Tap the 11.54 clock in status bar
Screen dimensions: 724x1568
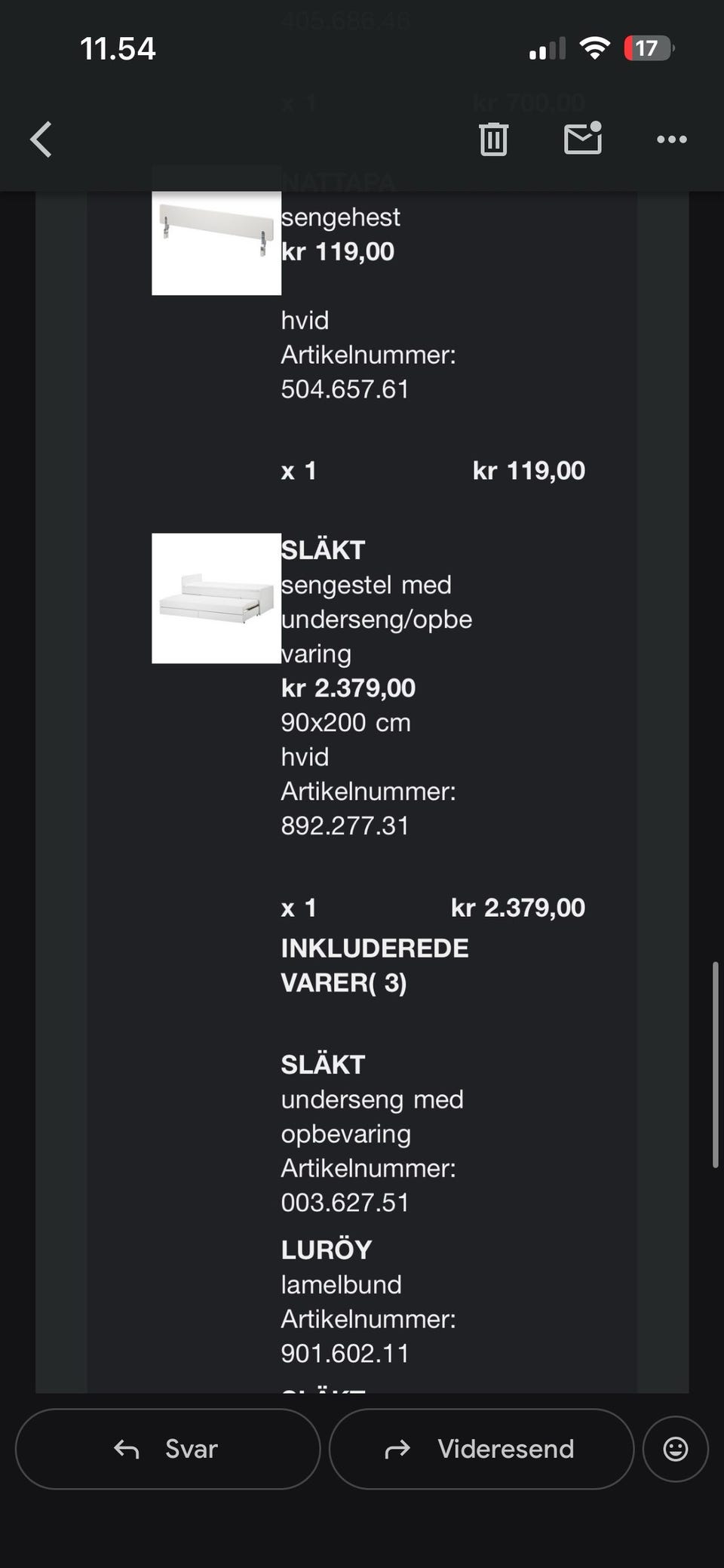(118, 49)
